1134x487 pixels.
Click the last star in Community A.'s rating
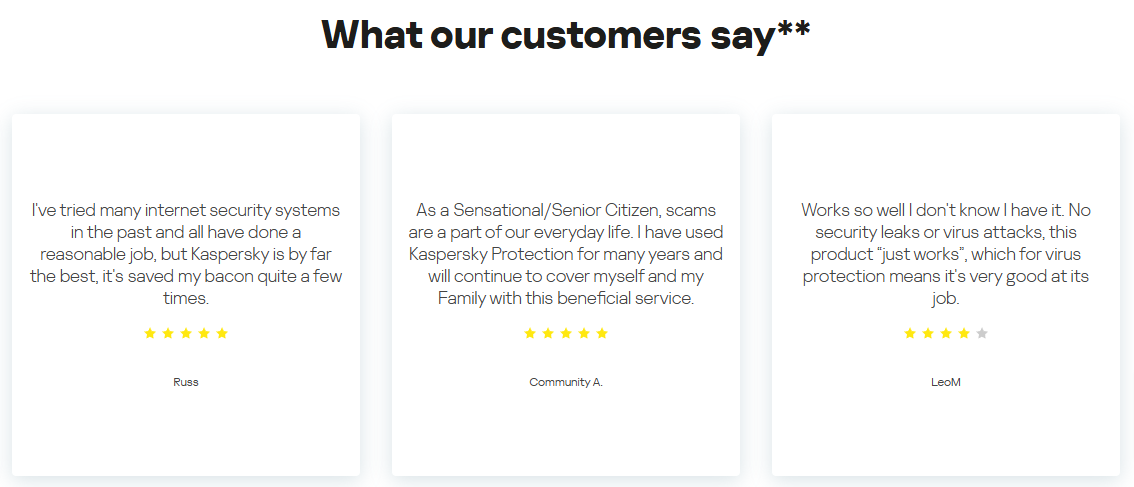coord(602,333)
